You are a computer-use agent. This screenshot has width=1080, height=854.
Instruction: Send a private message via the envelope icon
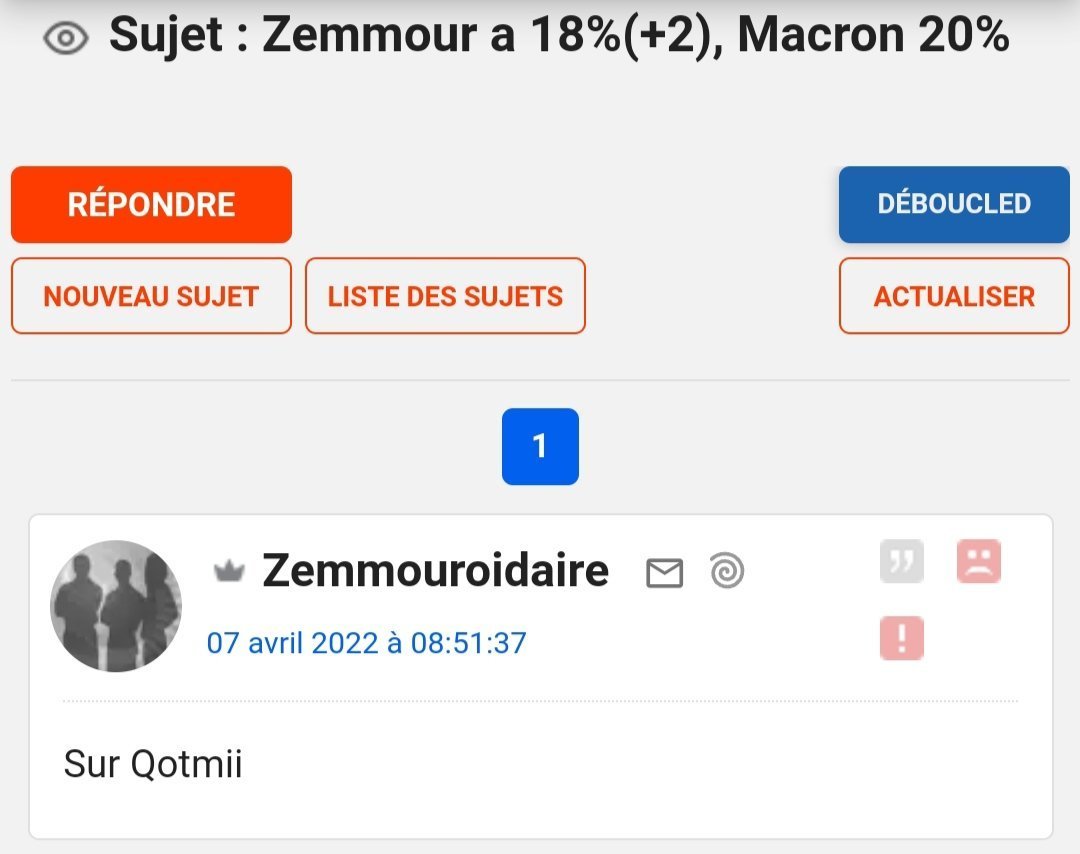(x=665, y=572)
